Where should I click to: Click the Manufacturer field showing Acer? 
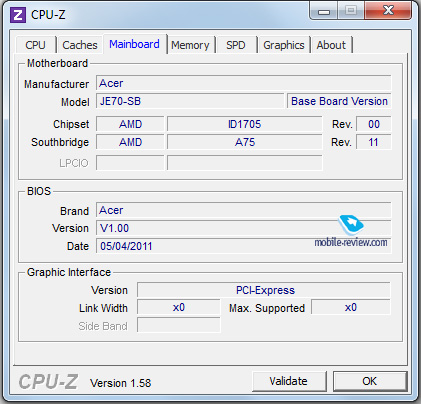tap(244, 83)
